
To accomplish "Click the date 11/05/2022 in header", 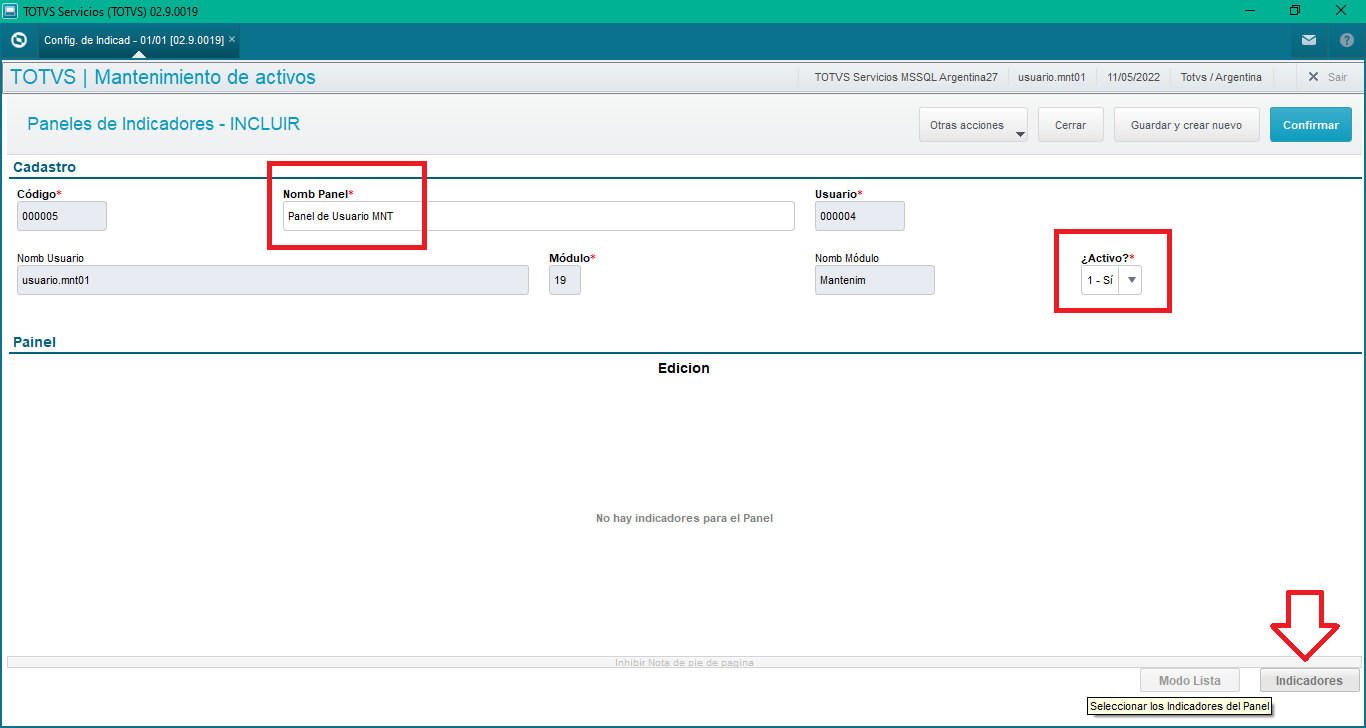I will tap(1133, 77).
